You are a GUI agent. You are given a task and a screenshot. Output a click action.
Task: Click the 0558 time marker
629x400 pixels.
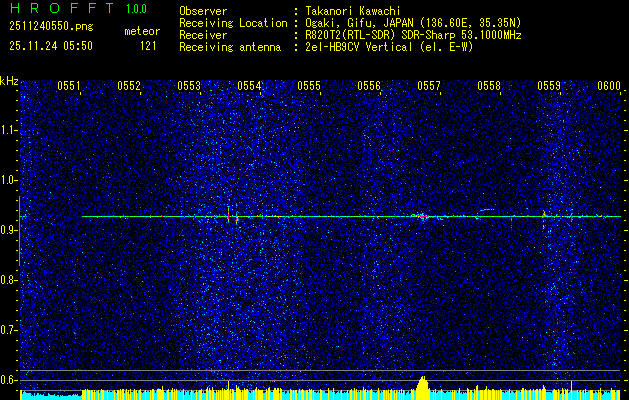(489, 86)
